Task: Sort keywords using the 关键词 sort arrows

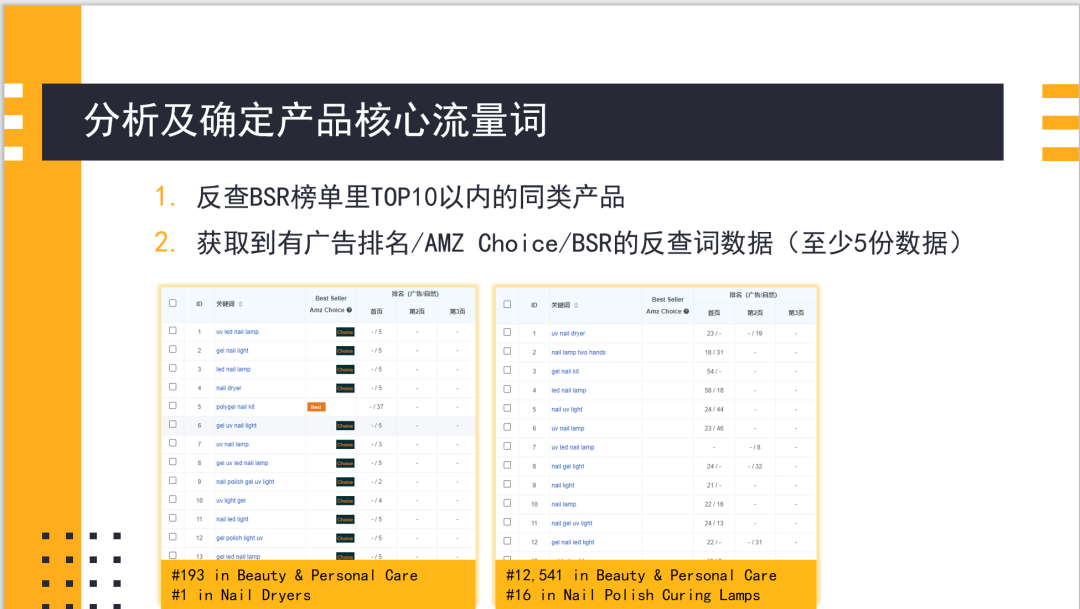Action: coord(240,305)
